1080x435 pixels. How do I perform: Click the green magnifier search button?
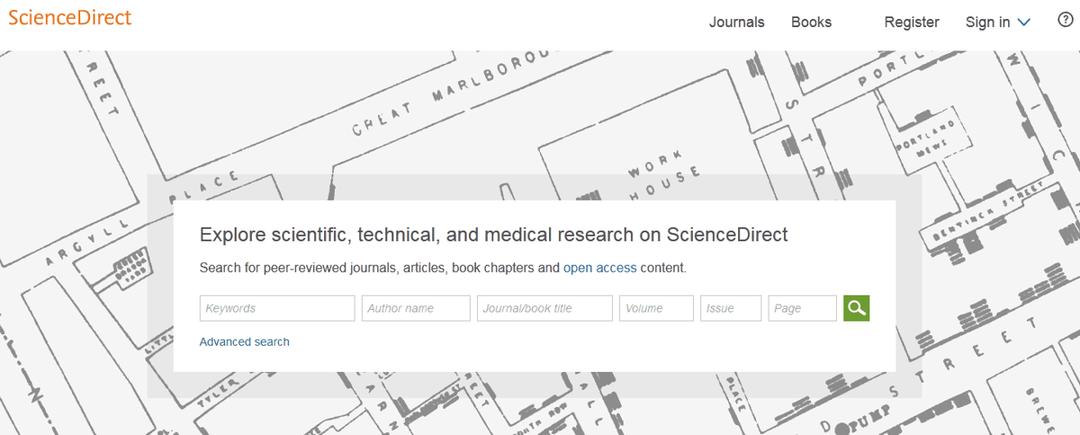point(856,308)
